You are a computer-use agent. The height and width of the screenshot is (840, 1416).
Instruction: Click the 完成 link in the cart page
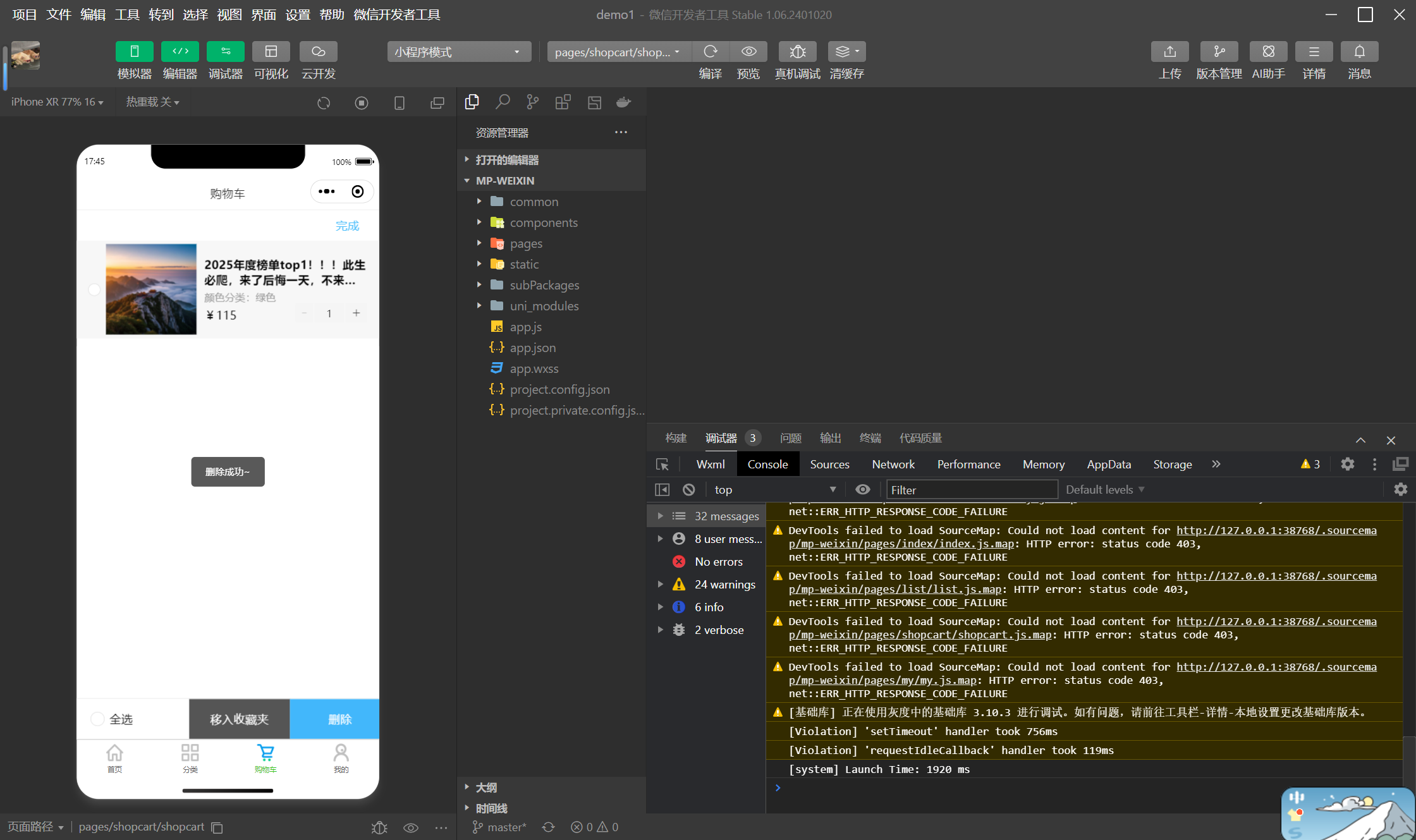tap(347, 226)
